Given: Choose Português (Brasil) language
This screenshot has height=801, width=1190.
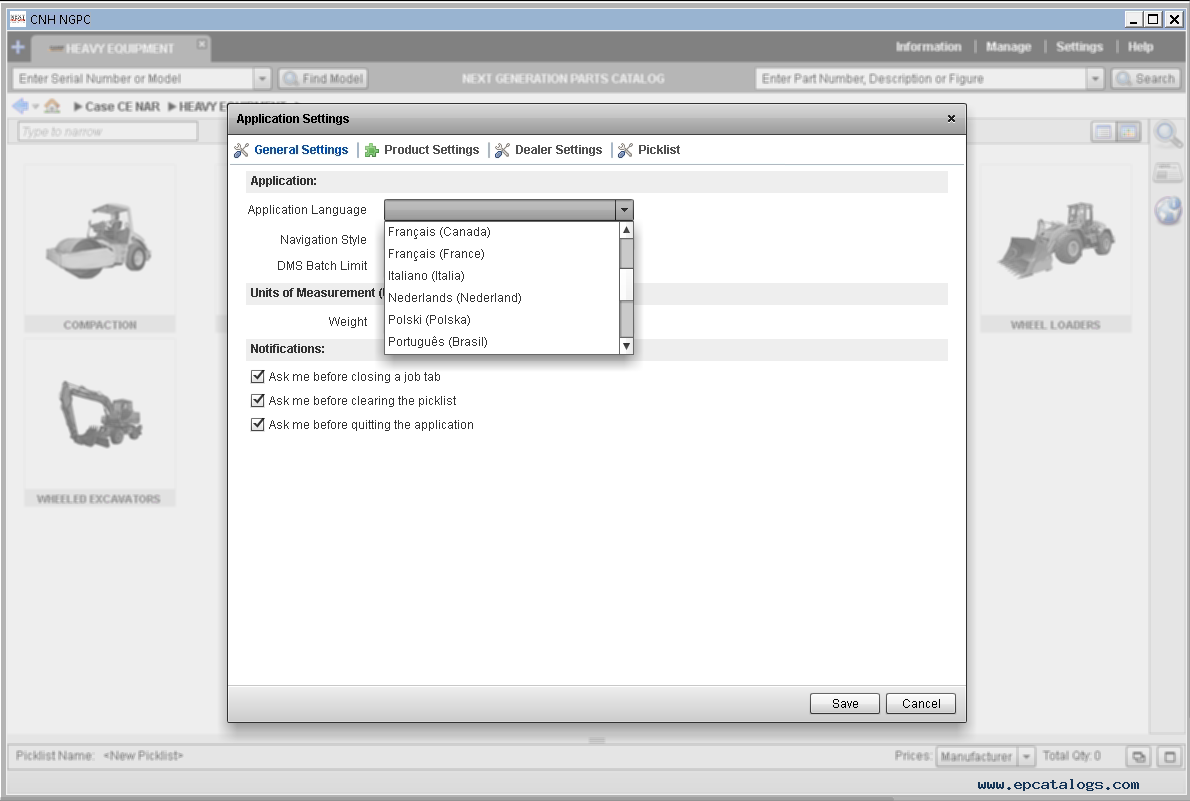Looking at the screenshot, I should pos(502,342).
